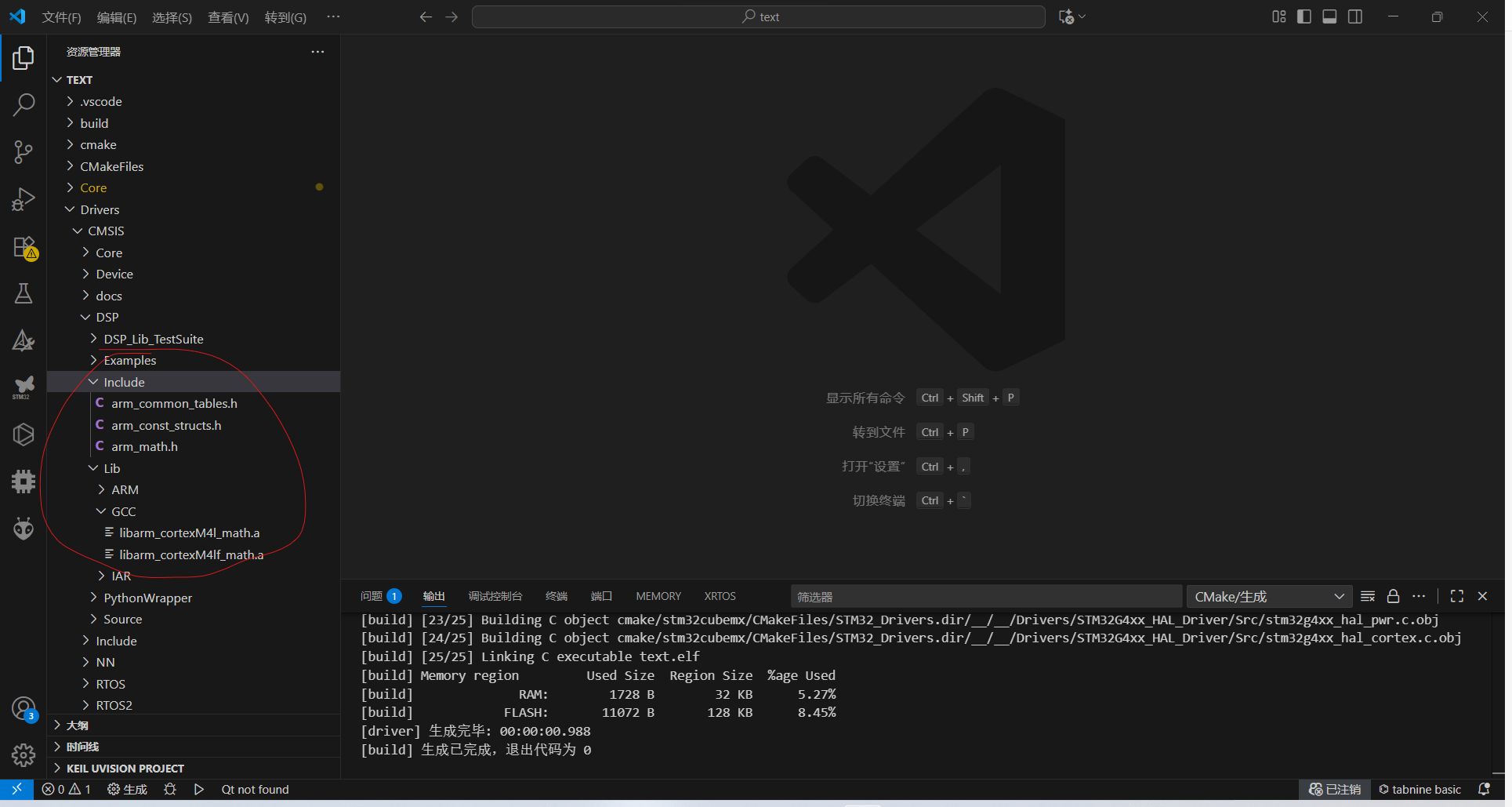Image resolution: width=1512 pixels, height=807 pixels.
Task: Click the 生成 build button in status bar
Action: (128, 789)
